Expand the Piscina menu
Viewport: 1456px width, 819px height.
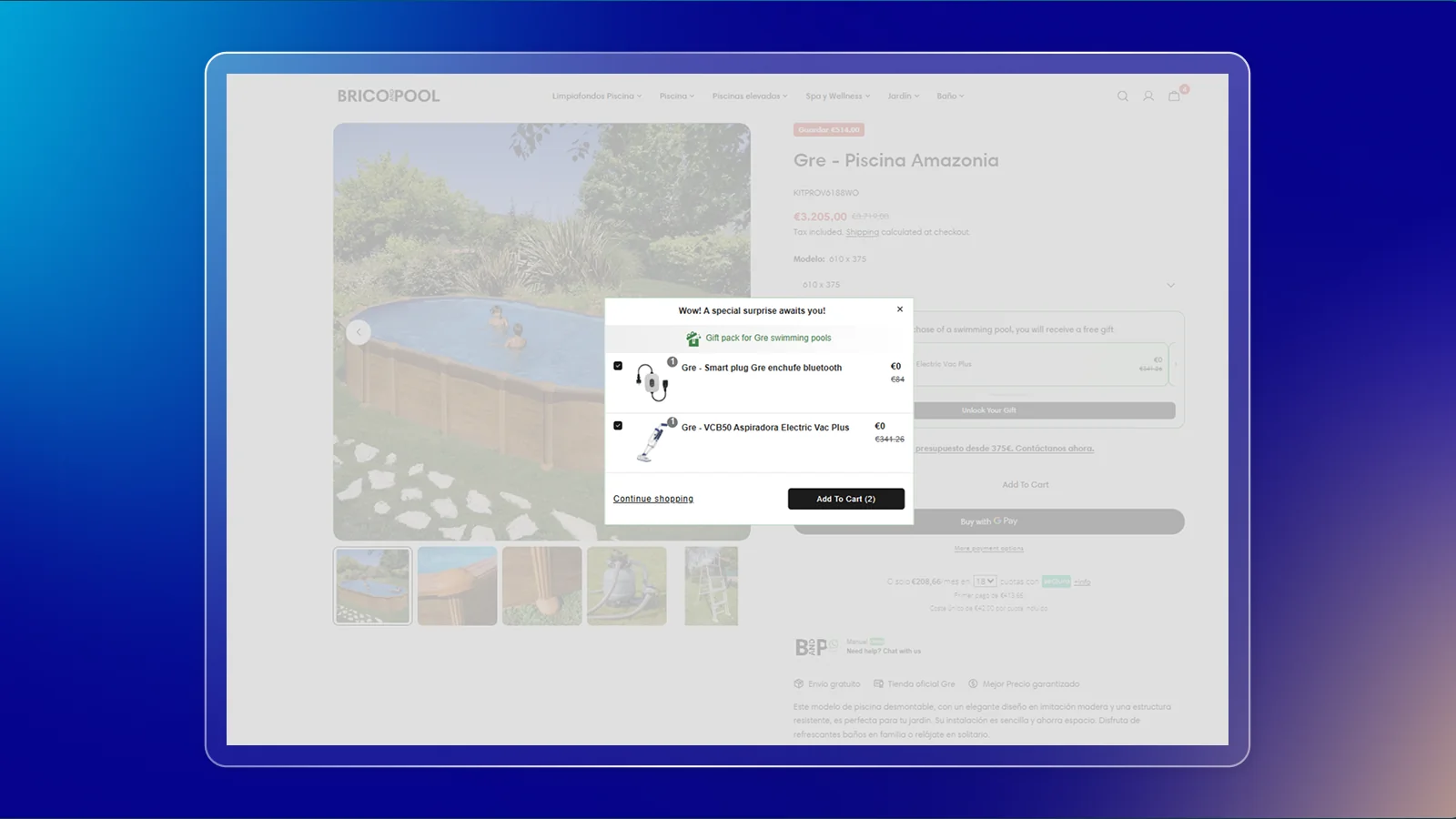pos(677,96)
